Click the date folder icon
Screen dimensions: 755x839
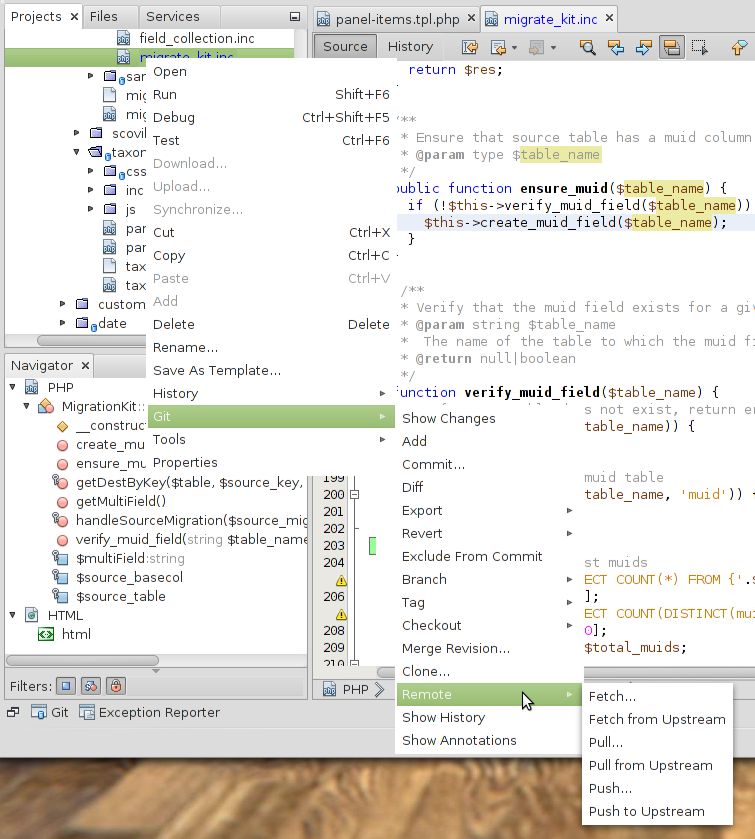tap(83, 324)
